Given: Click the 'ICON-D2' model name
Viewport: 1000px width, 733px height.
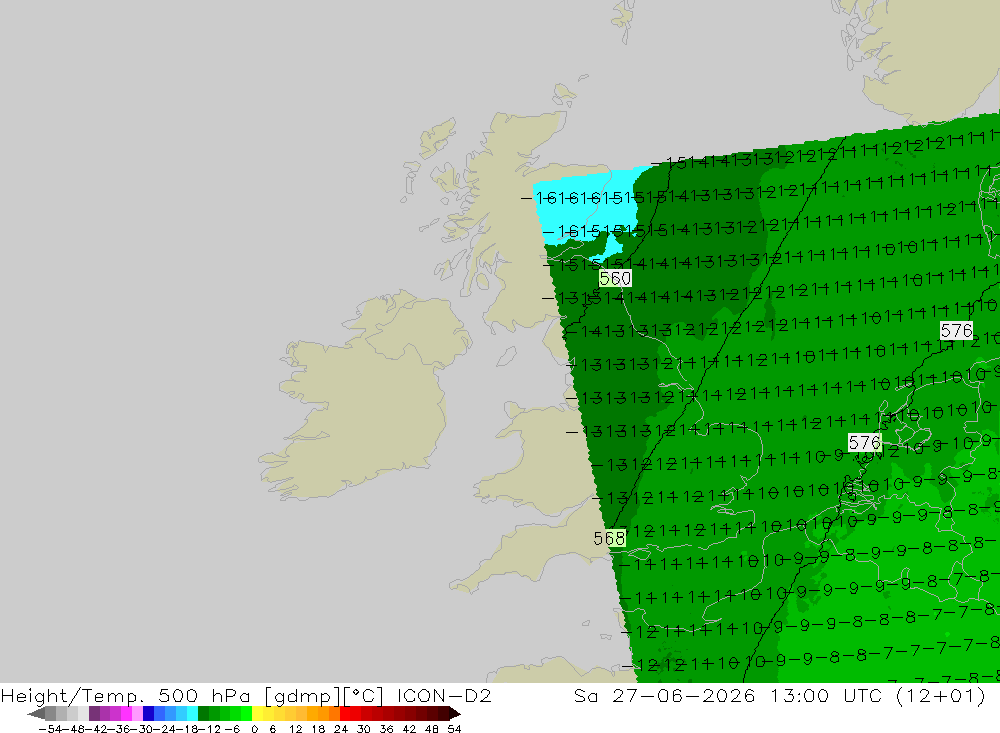Looking at the screenshot, I should tap(444, 696).
